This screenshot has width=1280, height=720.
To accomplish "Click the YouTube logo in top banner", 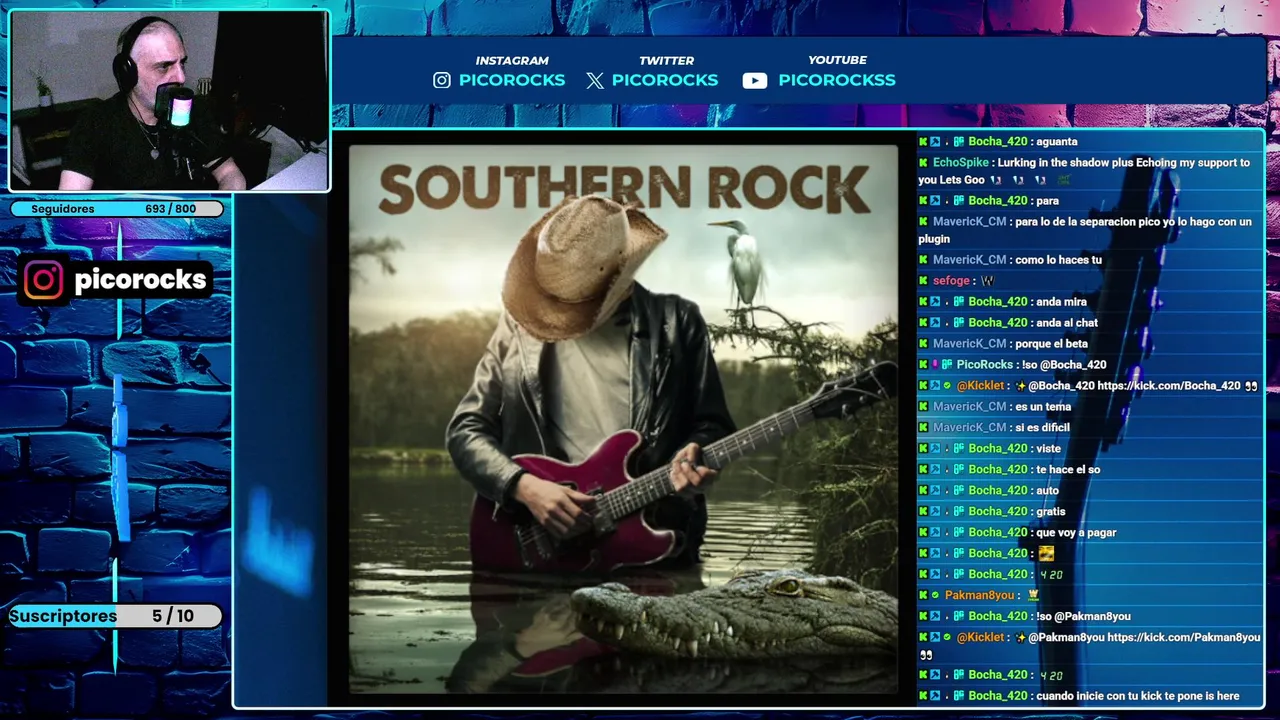I will (755, 81).
